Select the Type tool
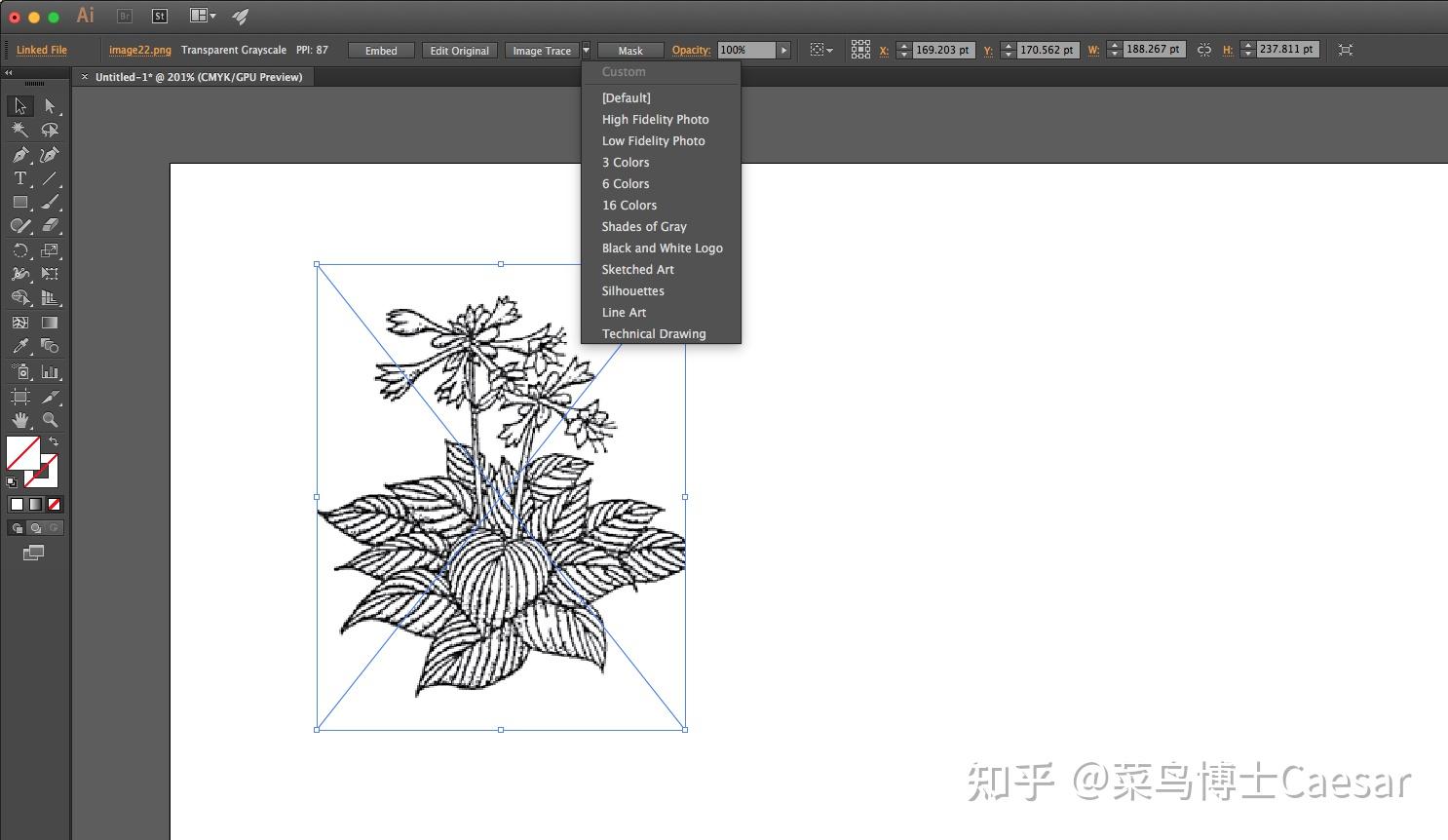Image resolution: width=1448 pixels, height=840 pixels. click(x=19, y=179)
